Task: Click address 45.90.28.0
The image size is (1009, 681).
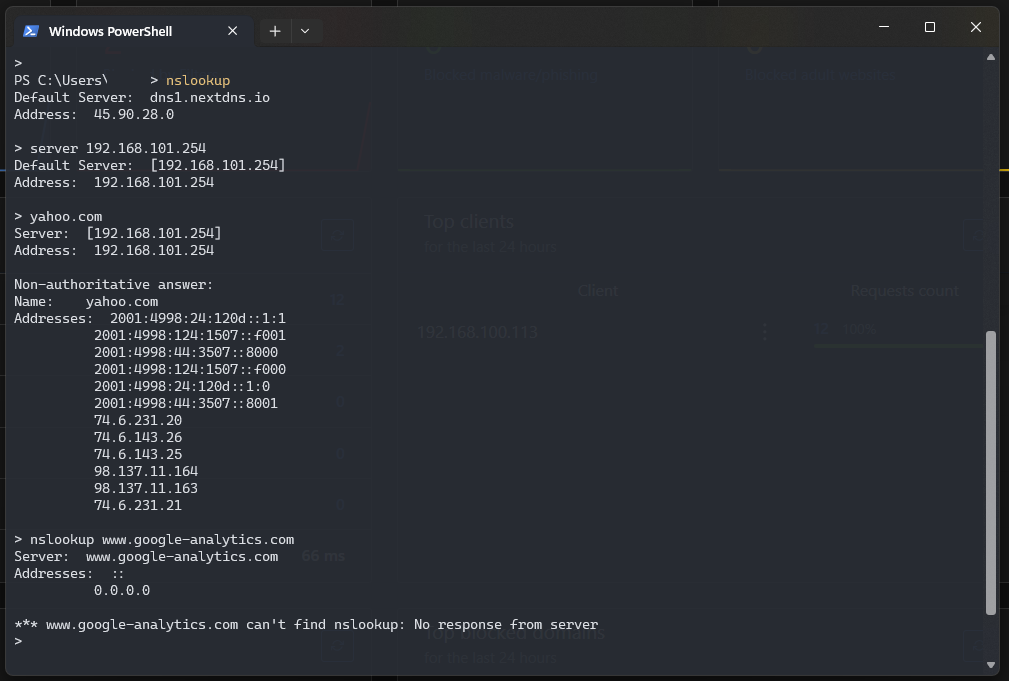Action: pos(134,115)
